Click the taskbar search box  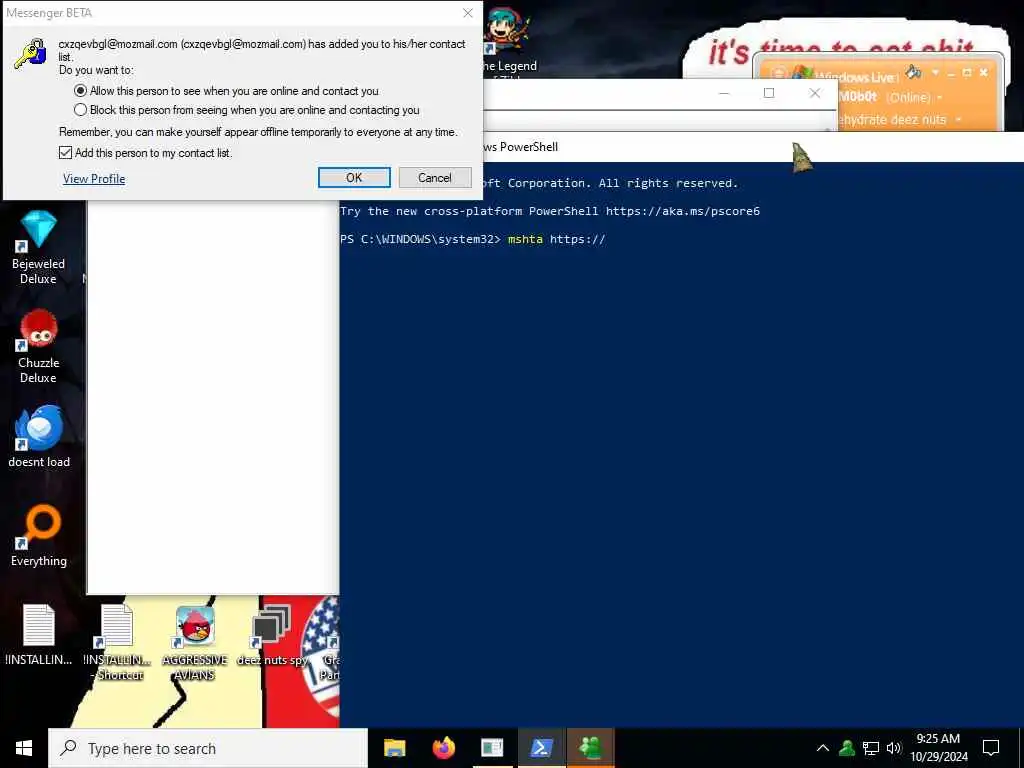(208, 748)
